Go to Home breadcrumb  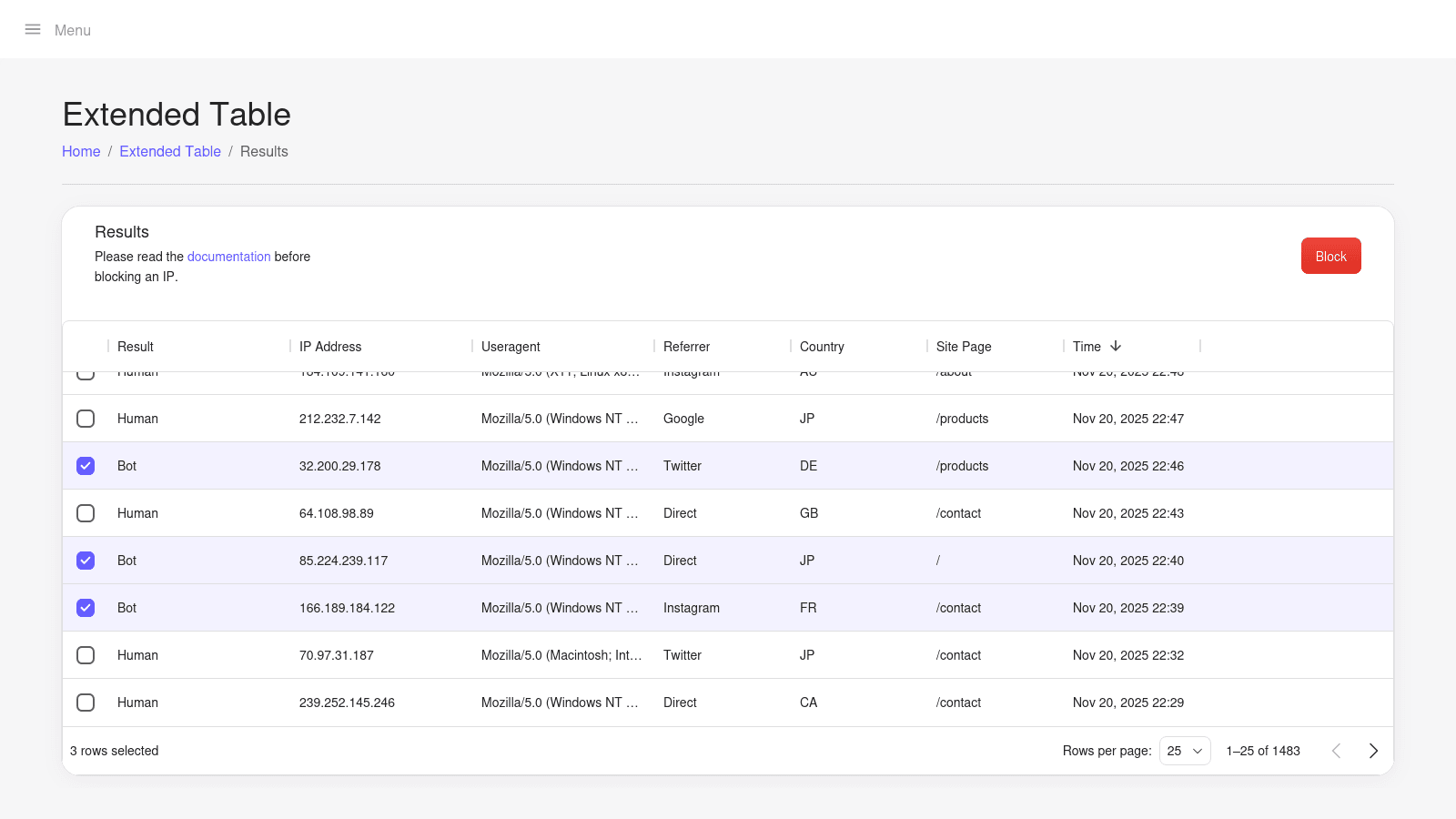coord(81,151)
